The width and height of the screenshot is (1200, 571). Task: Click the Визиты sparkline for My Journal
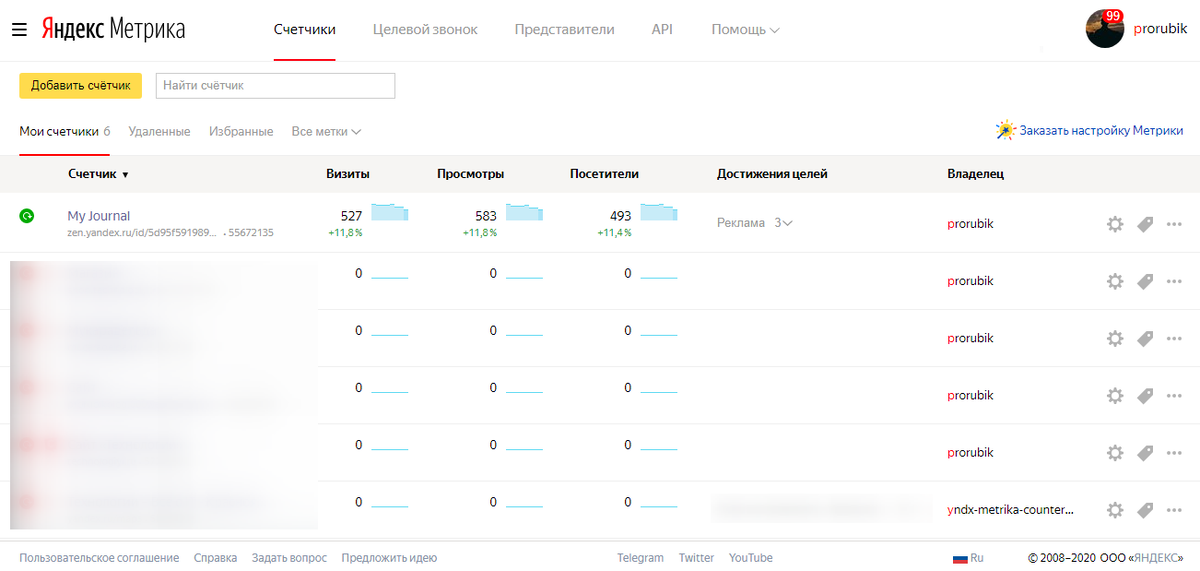click(x=389, y=212)
